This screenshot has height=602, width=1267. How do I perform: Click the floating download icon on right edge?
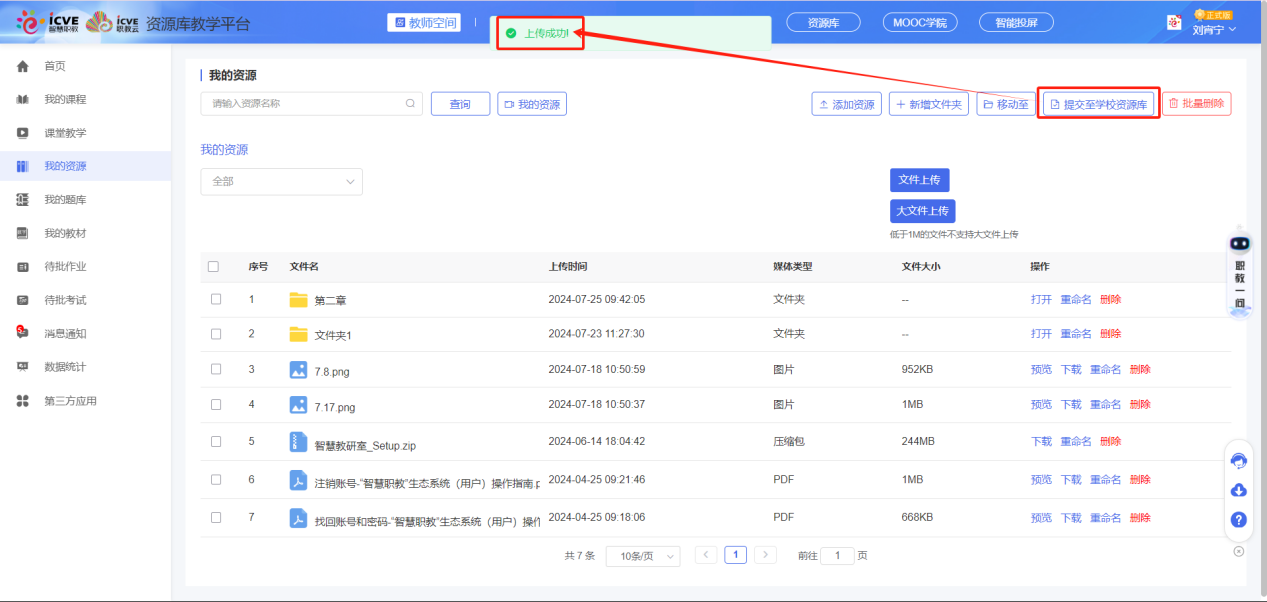point(1238,490)
